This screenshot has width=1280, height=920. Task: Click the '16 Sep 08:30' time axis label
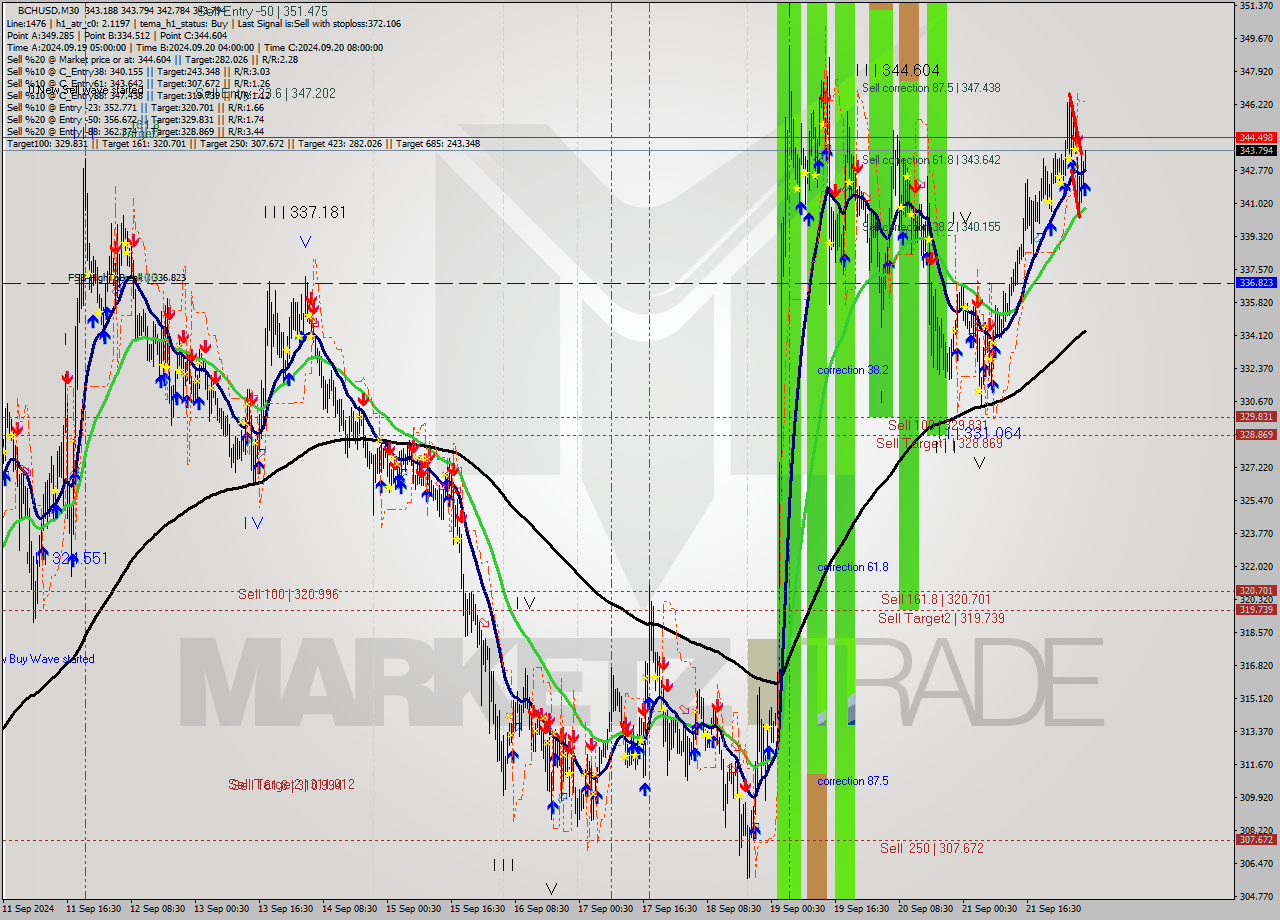pyautogui.click(x=543, y=909)
